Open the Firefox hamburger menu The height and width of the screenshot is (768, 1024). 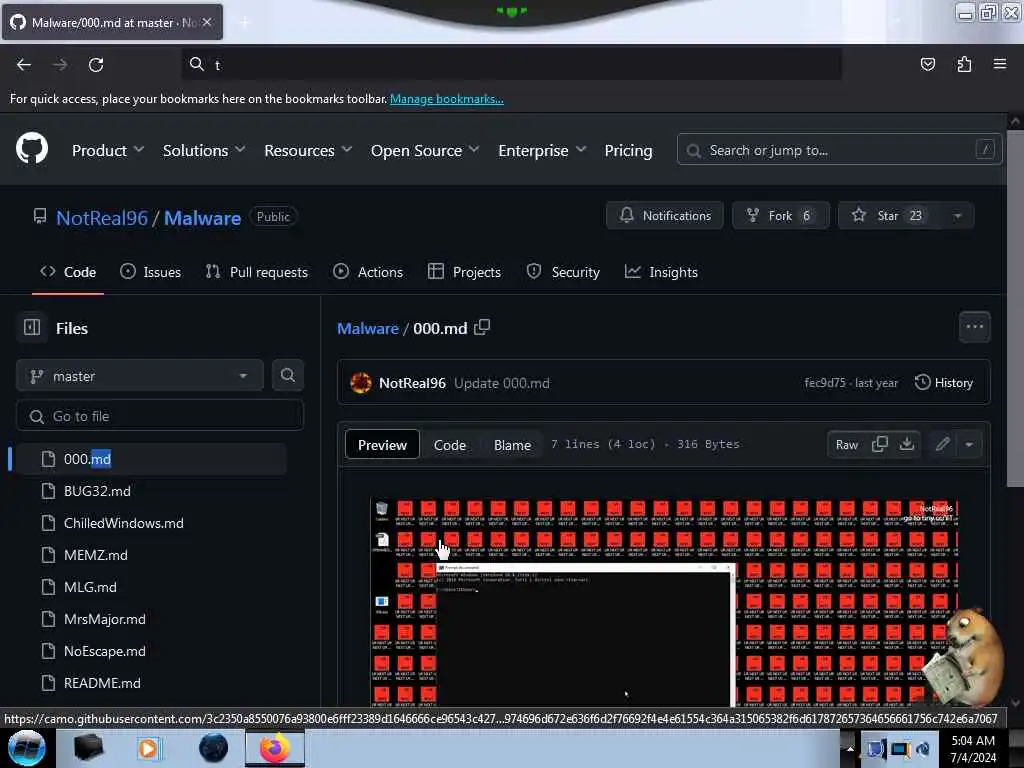1000,64
